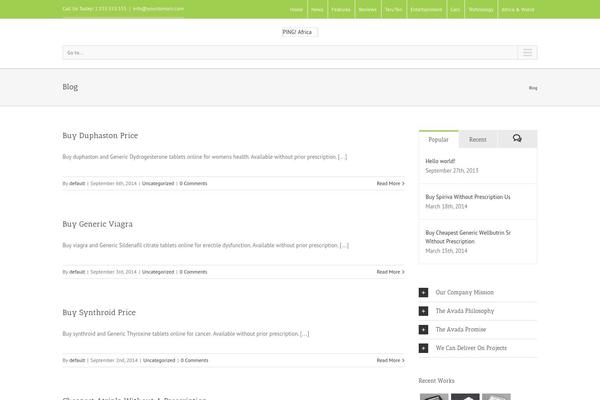Click the 'Recent Works' heading
This screenshot has width=600, height=400.
click(x=437, y=380)
